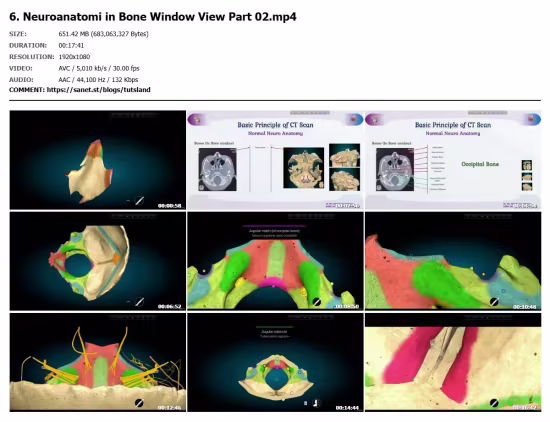Click the pen icon in the 00:00:58 thumbnail

(x=139, y=201)
